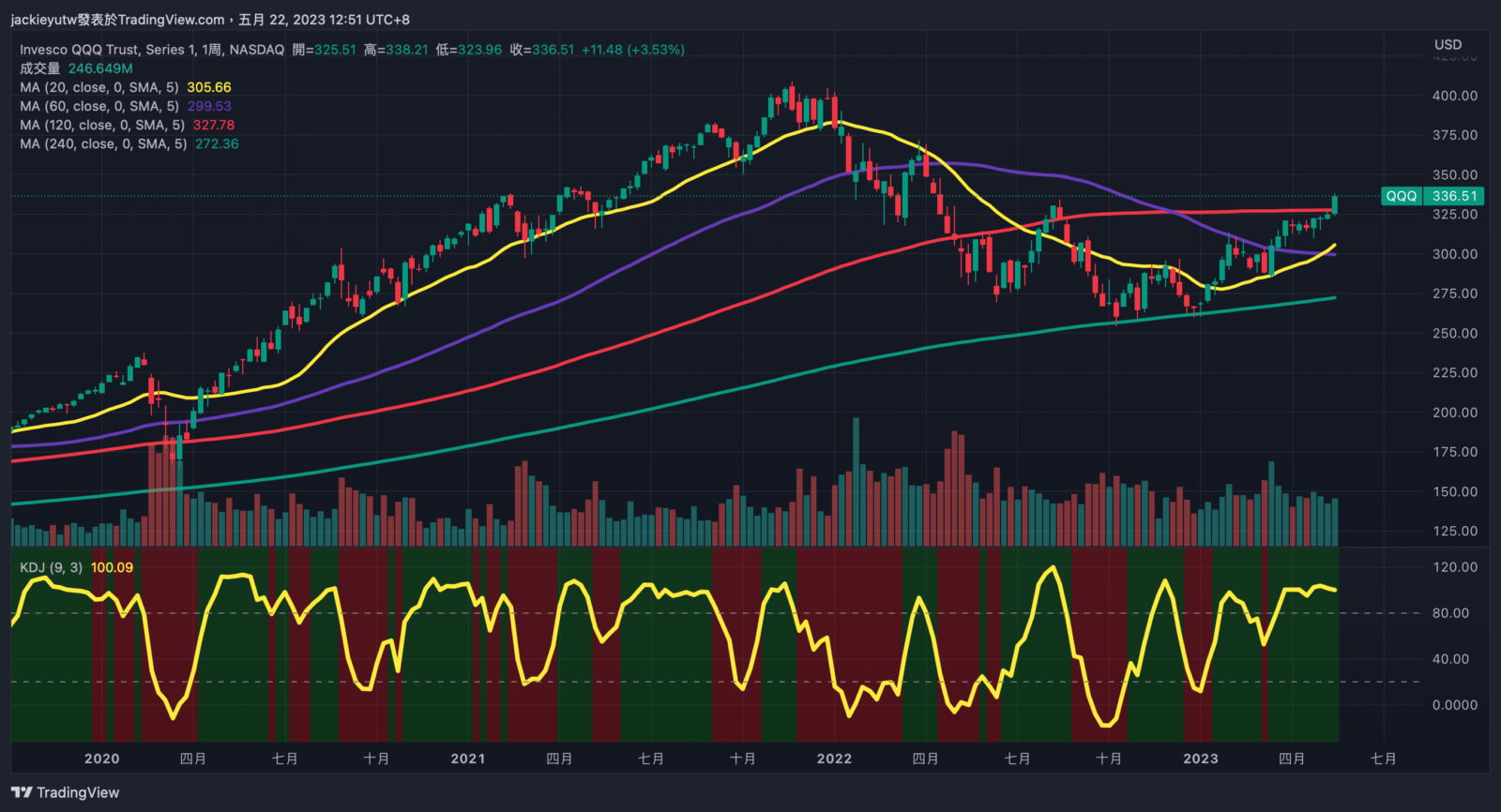1501x812 pixels.
Task: Open the USD currency selector
Action: [x=1448, y=44]
